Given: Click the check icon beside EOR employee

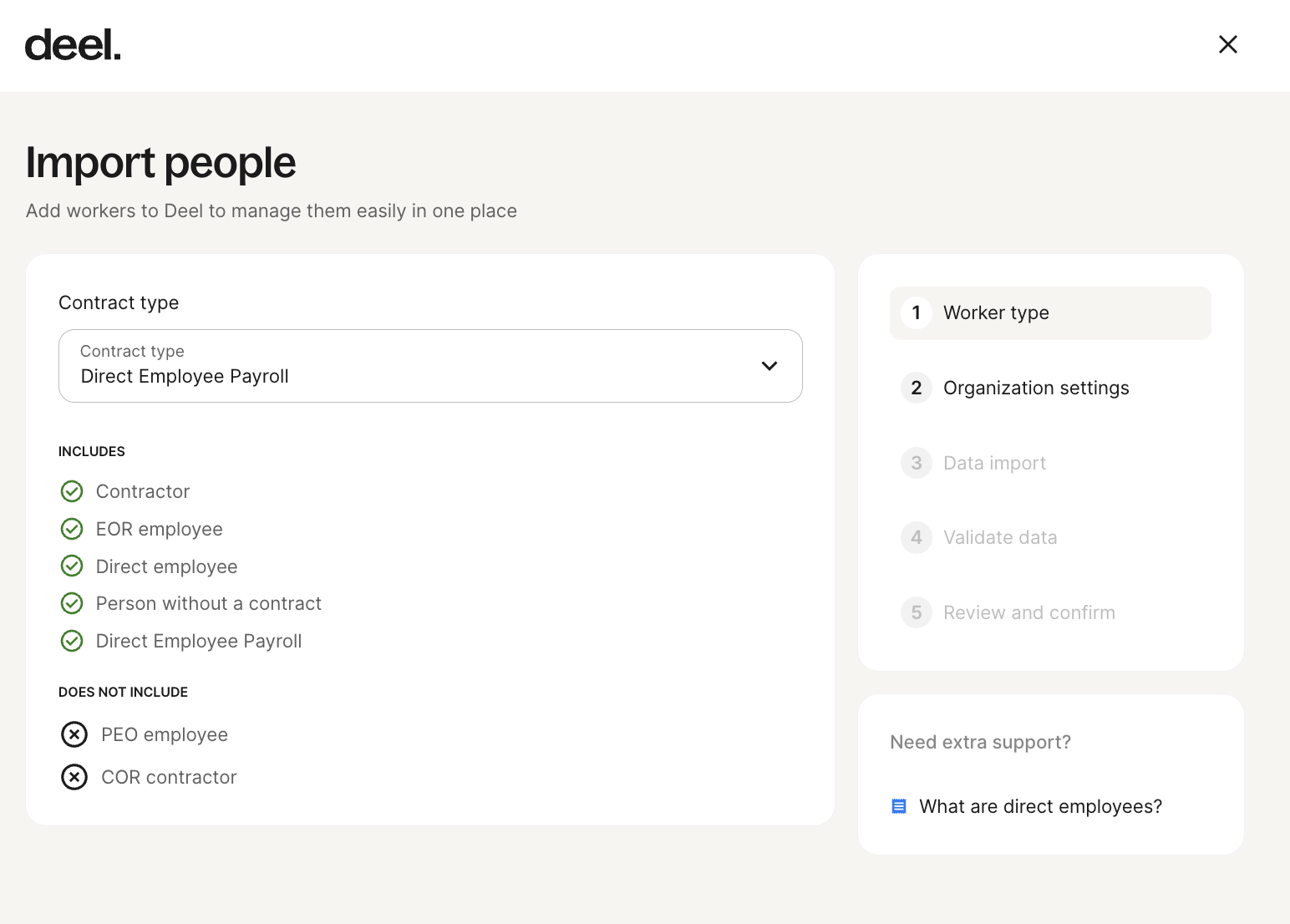Looking at the screenshot, I should [72, 529].
